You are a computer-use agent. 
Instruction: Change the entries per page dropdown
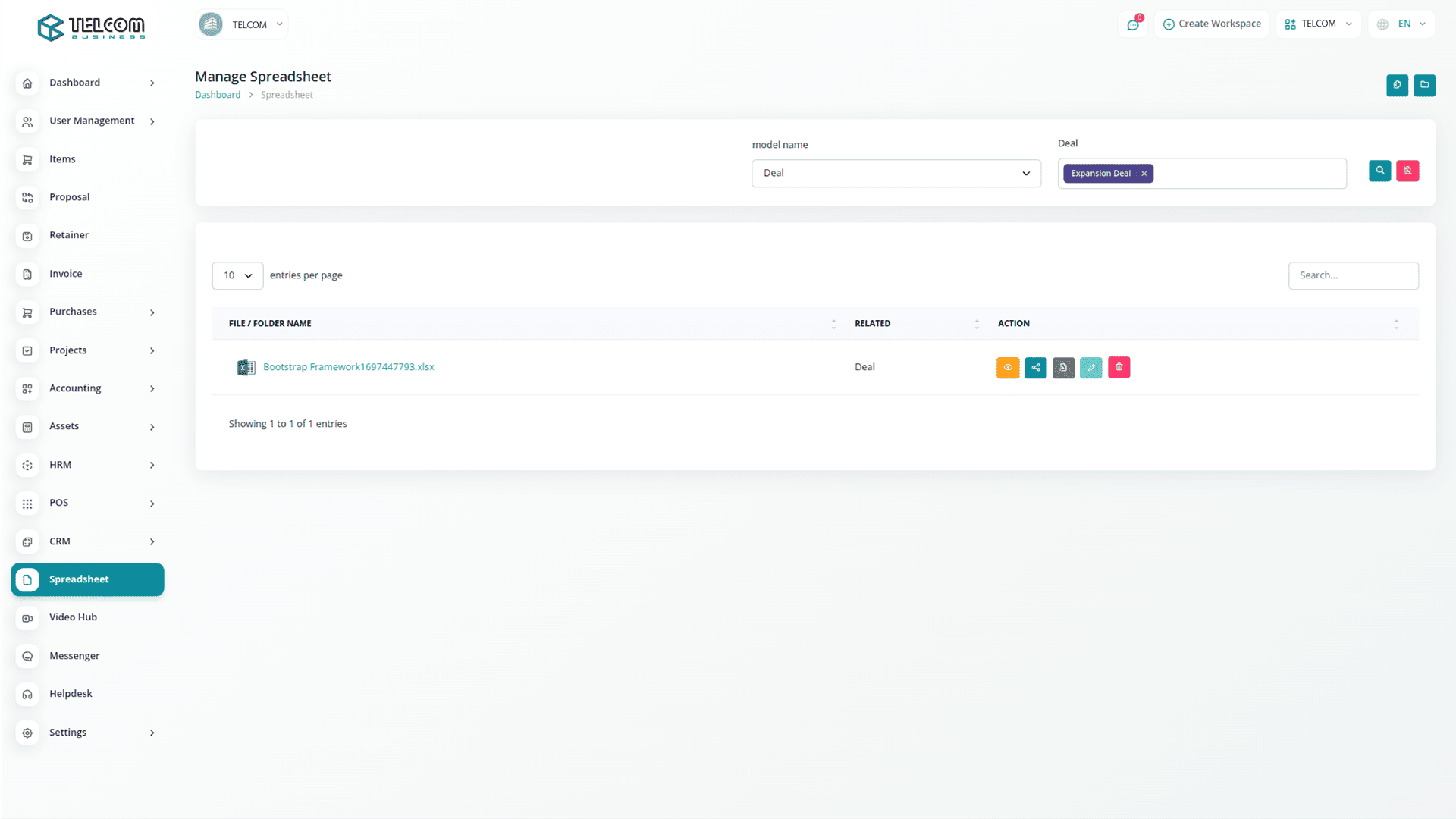coord(237,275)
